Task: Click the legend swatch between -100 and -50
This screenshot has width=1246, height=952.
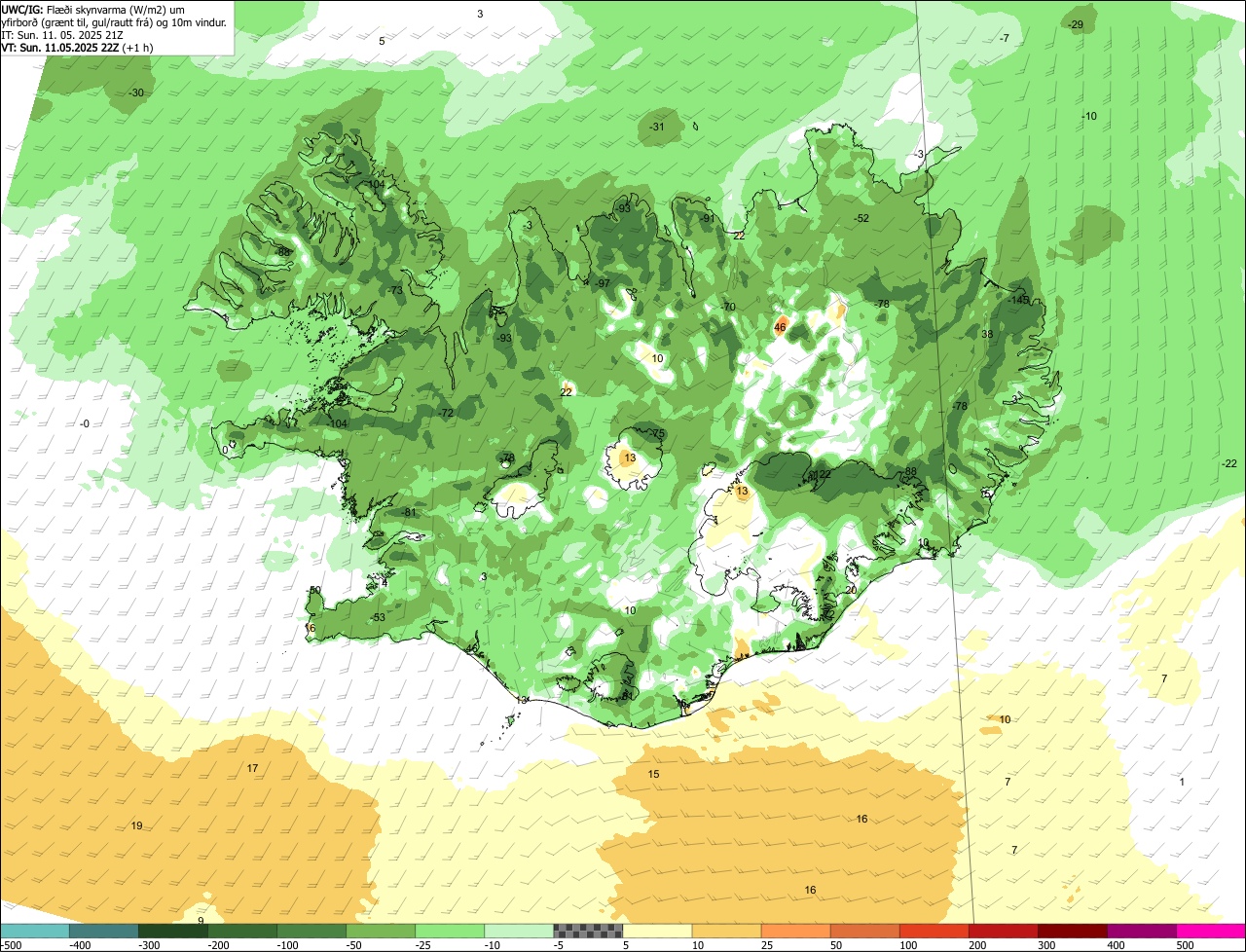Action: click(311, 931)
